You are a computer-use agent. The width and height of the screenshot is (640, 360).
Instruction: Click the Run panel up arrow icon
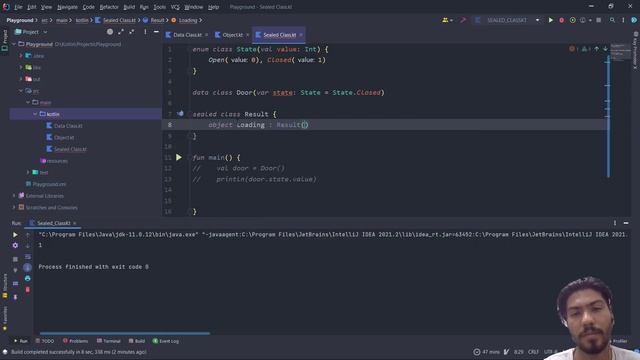click(x=28, y=235)
